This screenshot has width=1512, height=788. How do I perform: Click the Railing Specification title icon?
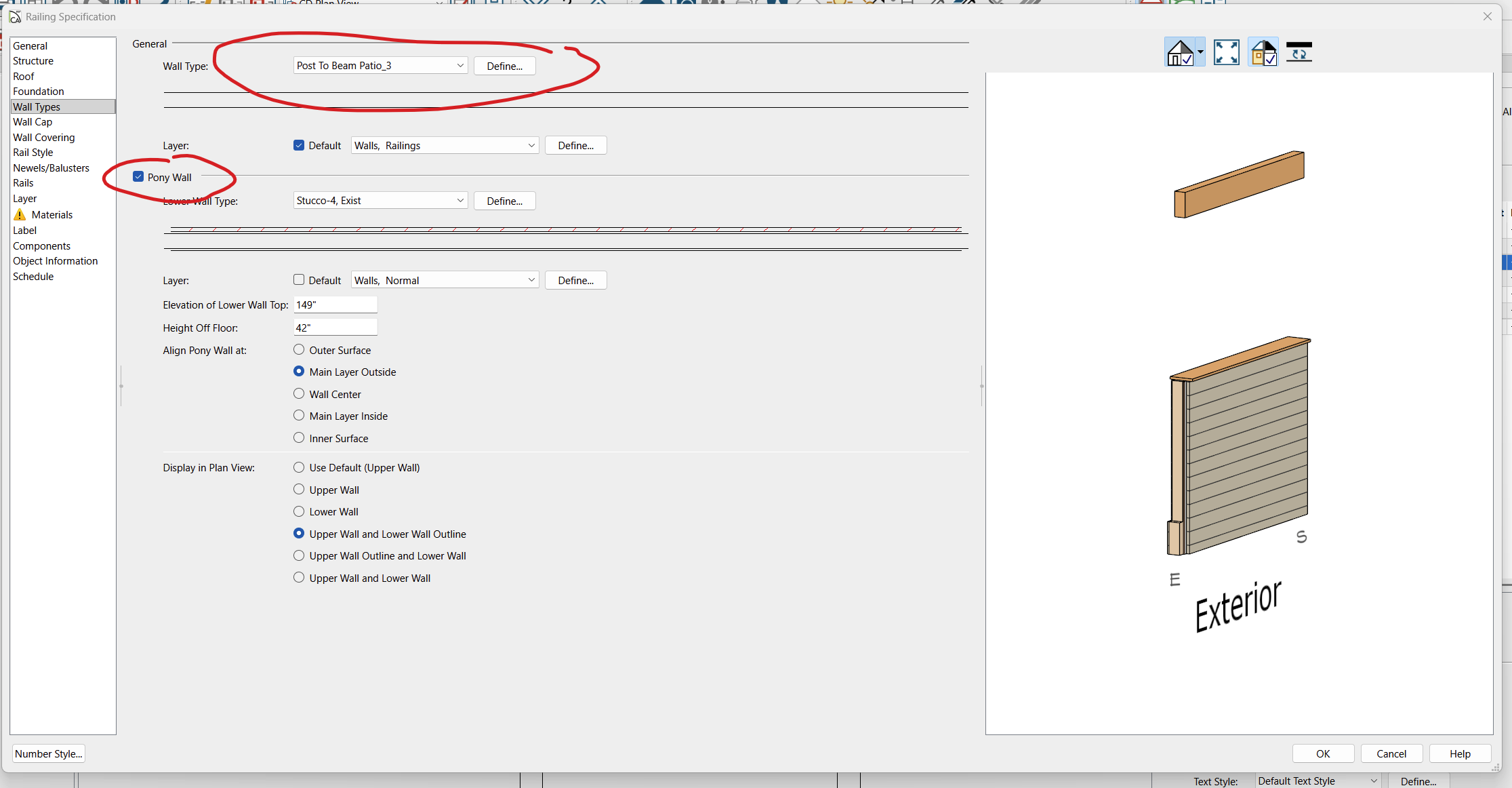[15, 16]
